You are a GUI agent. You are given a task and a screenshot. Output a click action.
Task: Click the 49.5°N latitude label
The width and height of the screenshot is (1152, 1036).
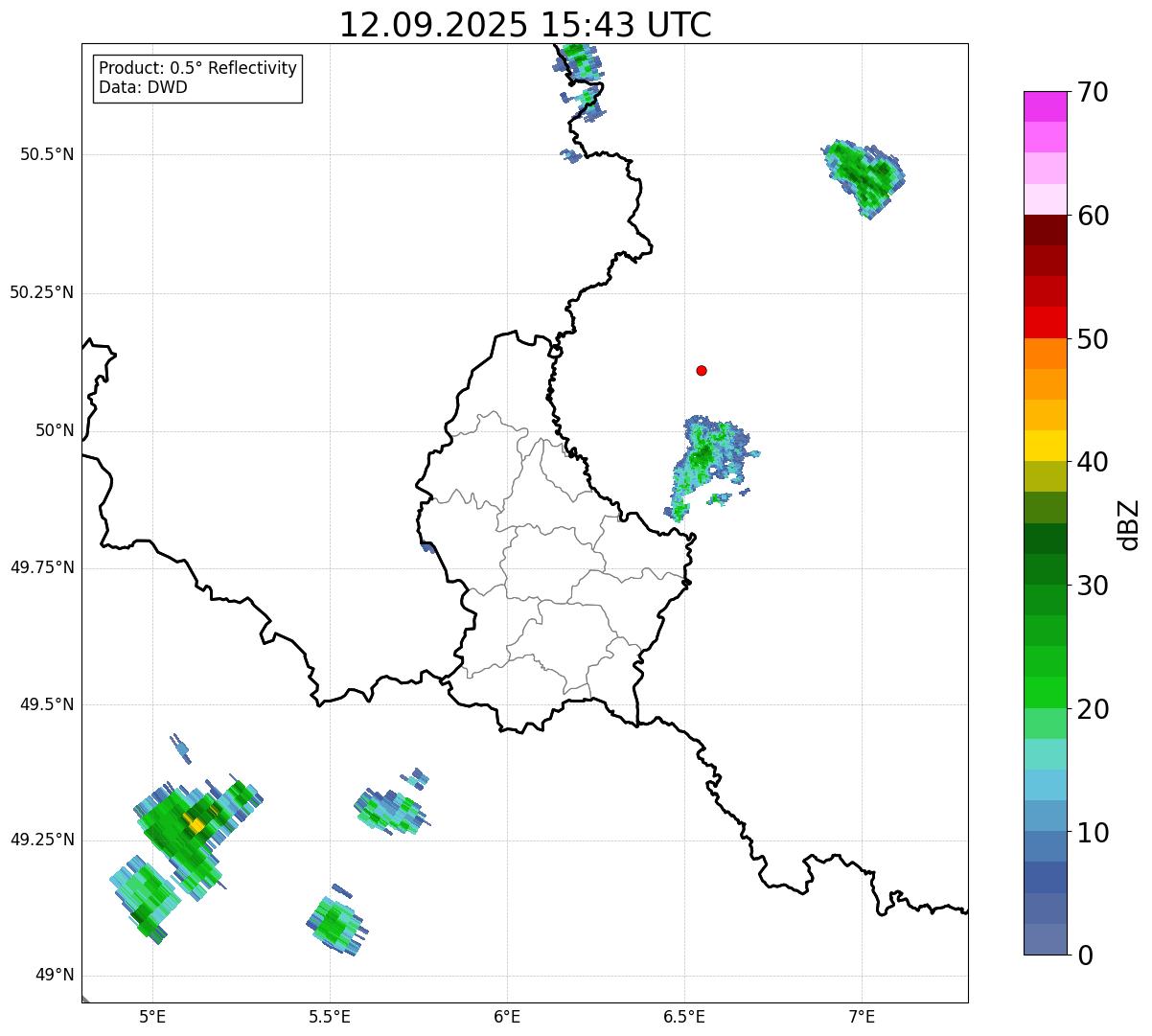click(48, 704)
